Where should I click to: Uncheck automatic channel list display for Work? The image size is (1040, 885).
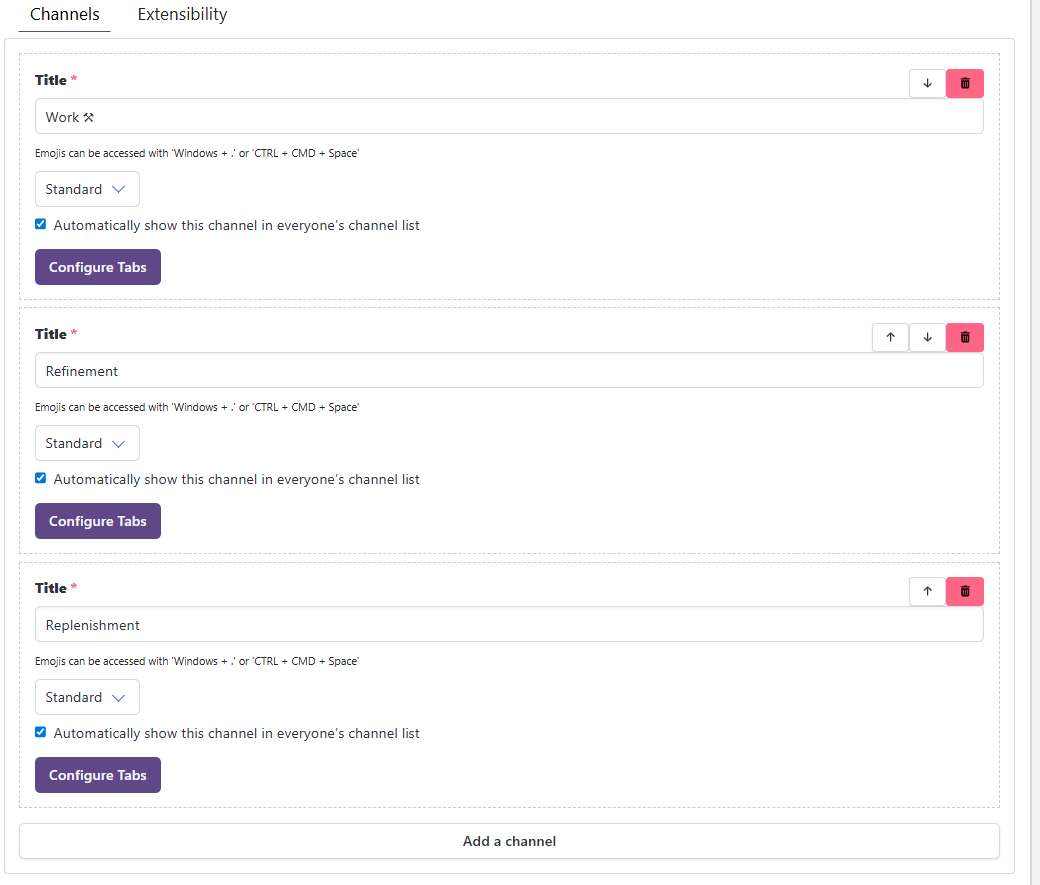click(40, 224)
